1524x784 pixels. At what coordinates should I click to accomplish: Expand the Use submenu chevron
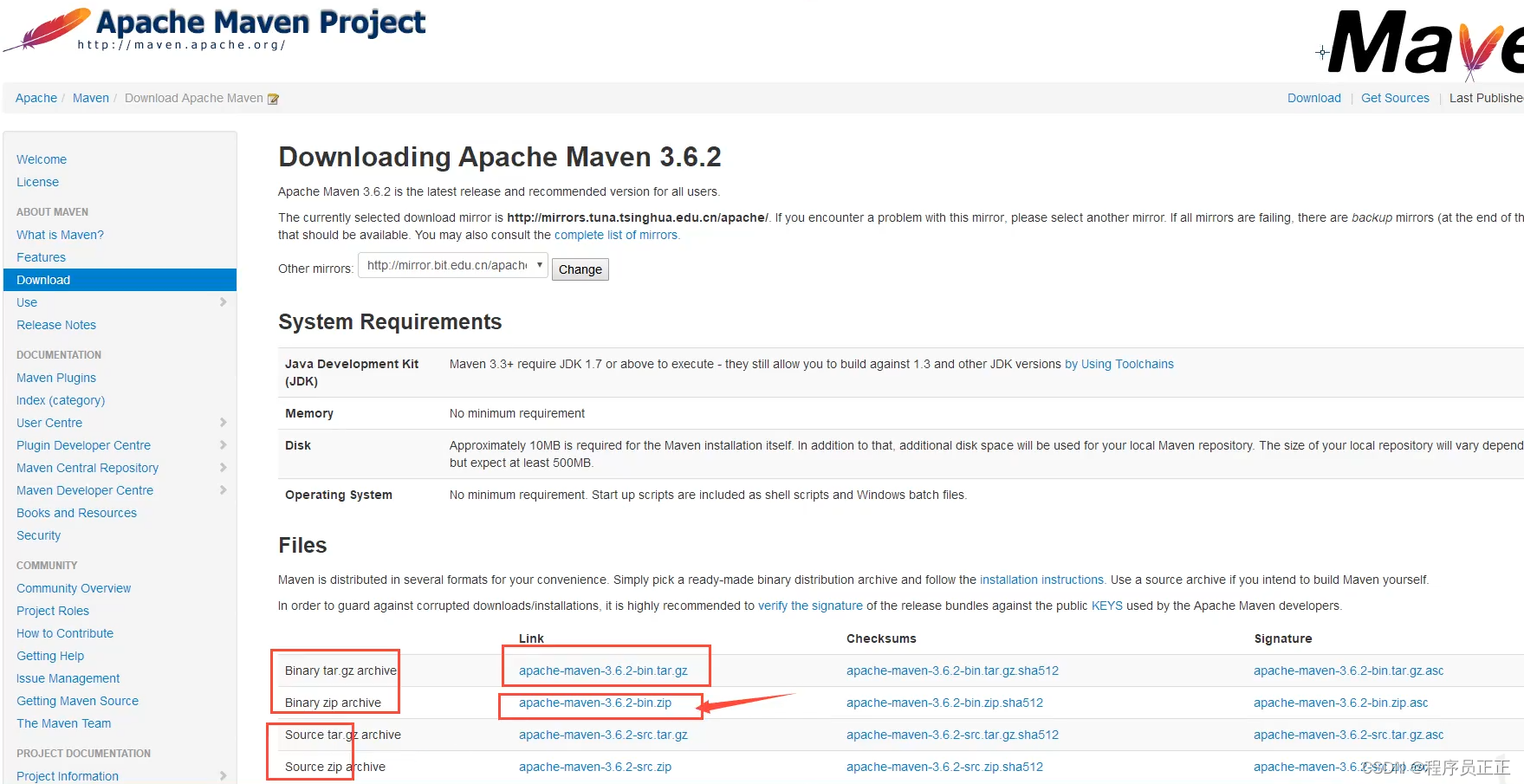[x=223, y=302]
